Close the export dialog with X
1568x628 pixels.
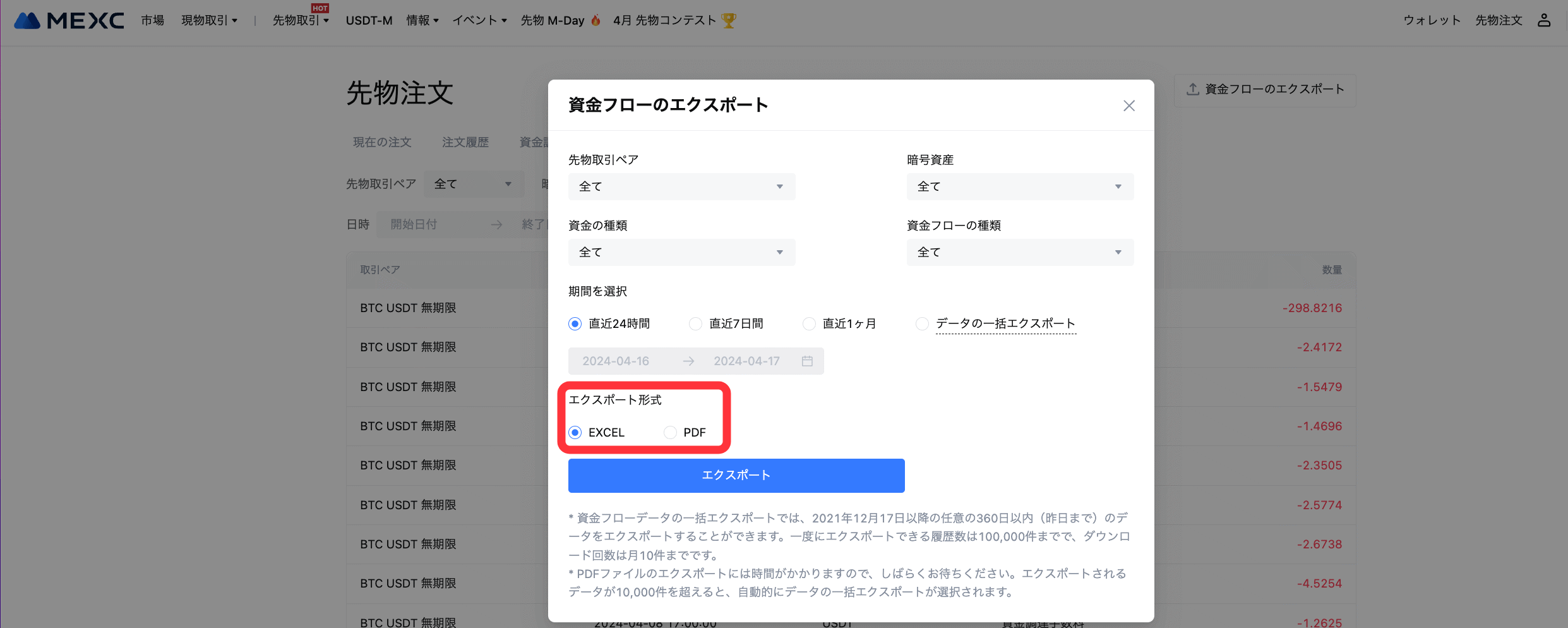click(x=1128, y=106)
